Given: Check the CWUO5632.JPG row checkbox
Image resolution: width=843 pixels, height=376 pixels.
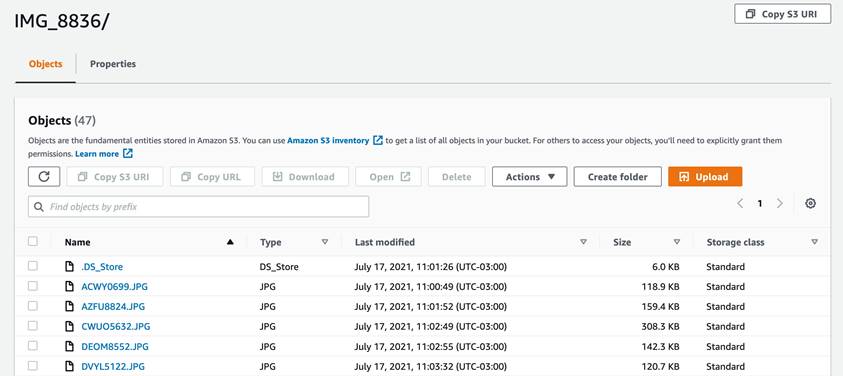Looking at the screenshot, I should [x=33, y=325].
